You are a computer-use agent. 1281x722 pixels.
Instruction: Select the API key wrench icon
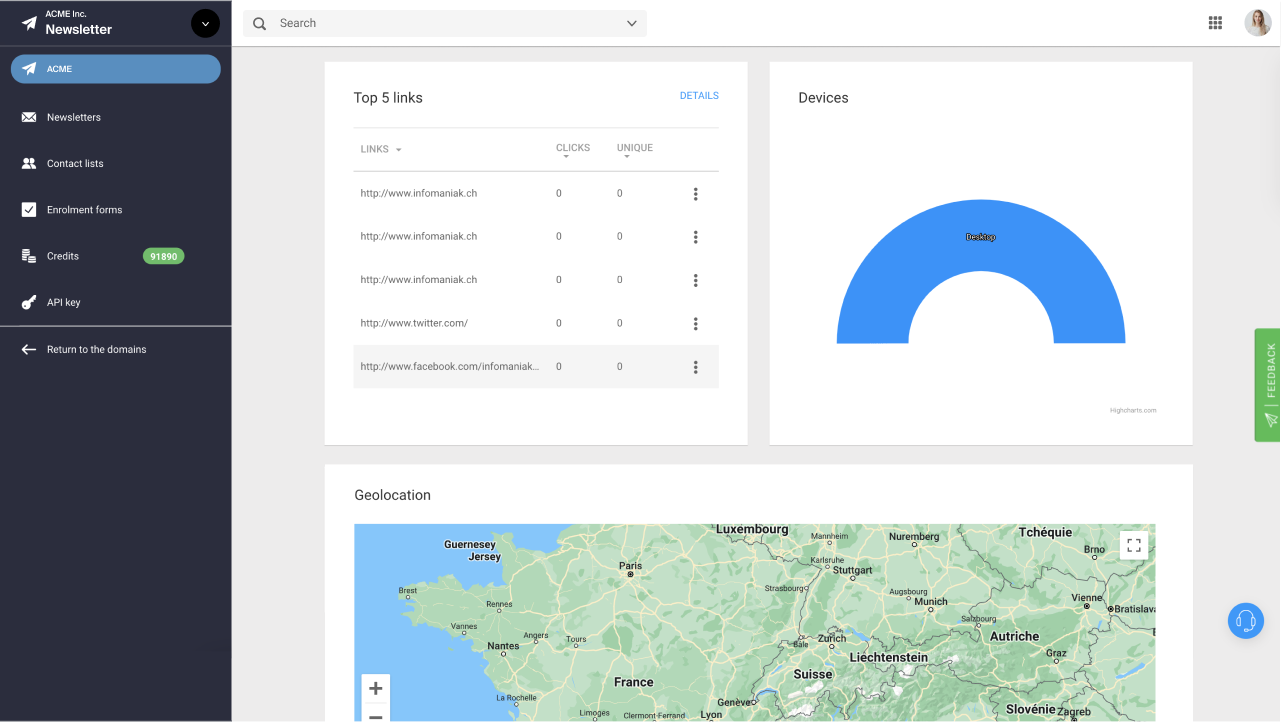(29, 301)
